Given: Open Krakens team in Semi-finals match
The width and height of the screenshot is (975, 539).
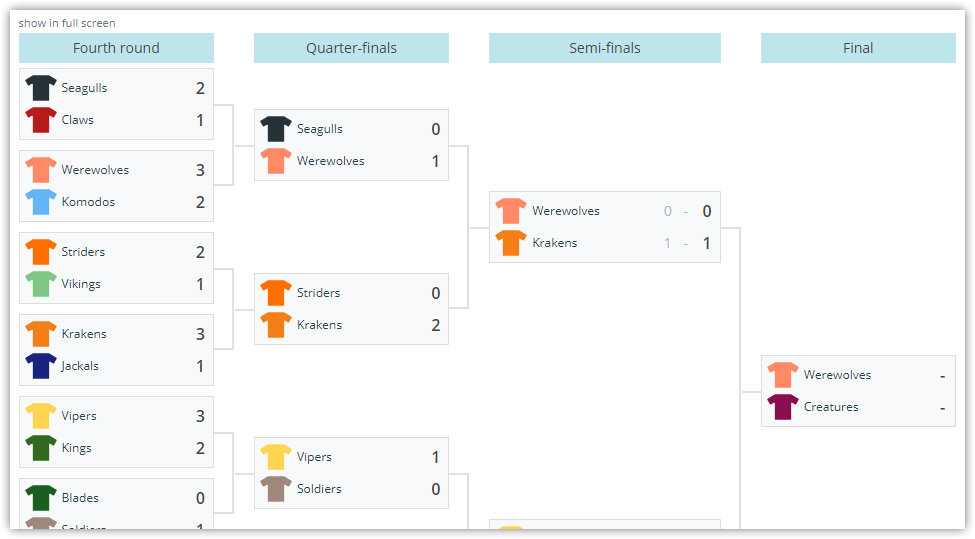Looking at the screenshot, I should point(555,243).
